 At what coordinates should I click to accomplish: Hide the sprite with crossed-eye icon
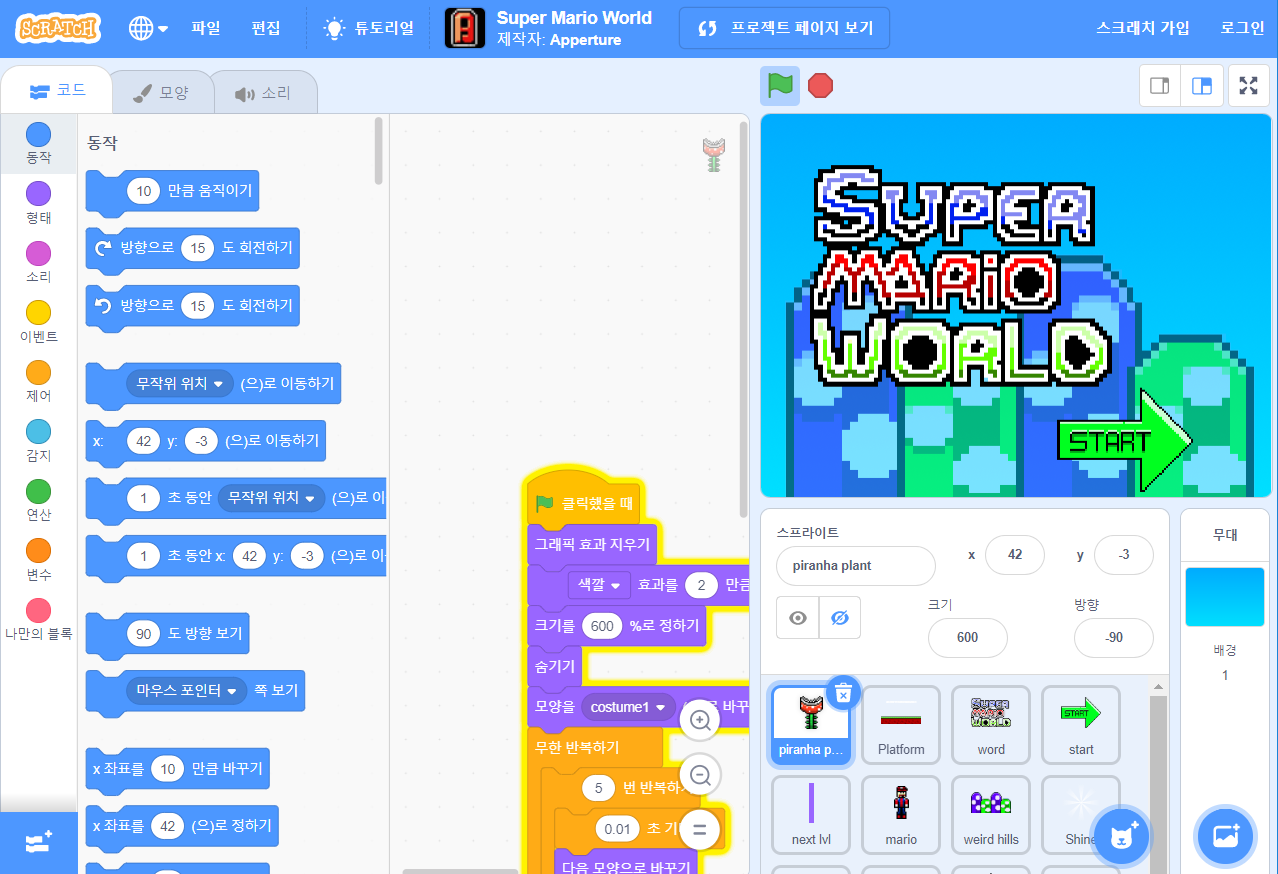840,618
